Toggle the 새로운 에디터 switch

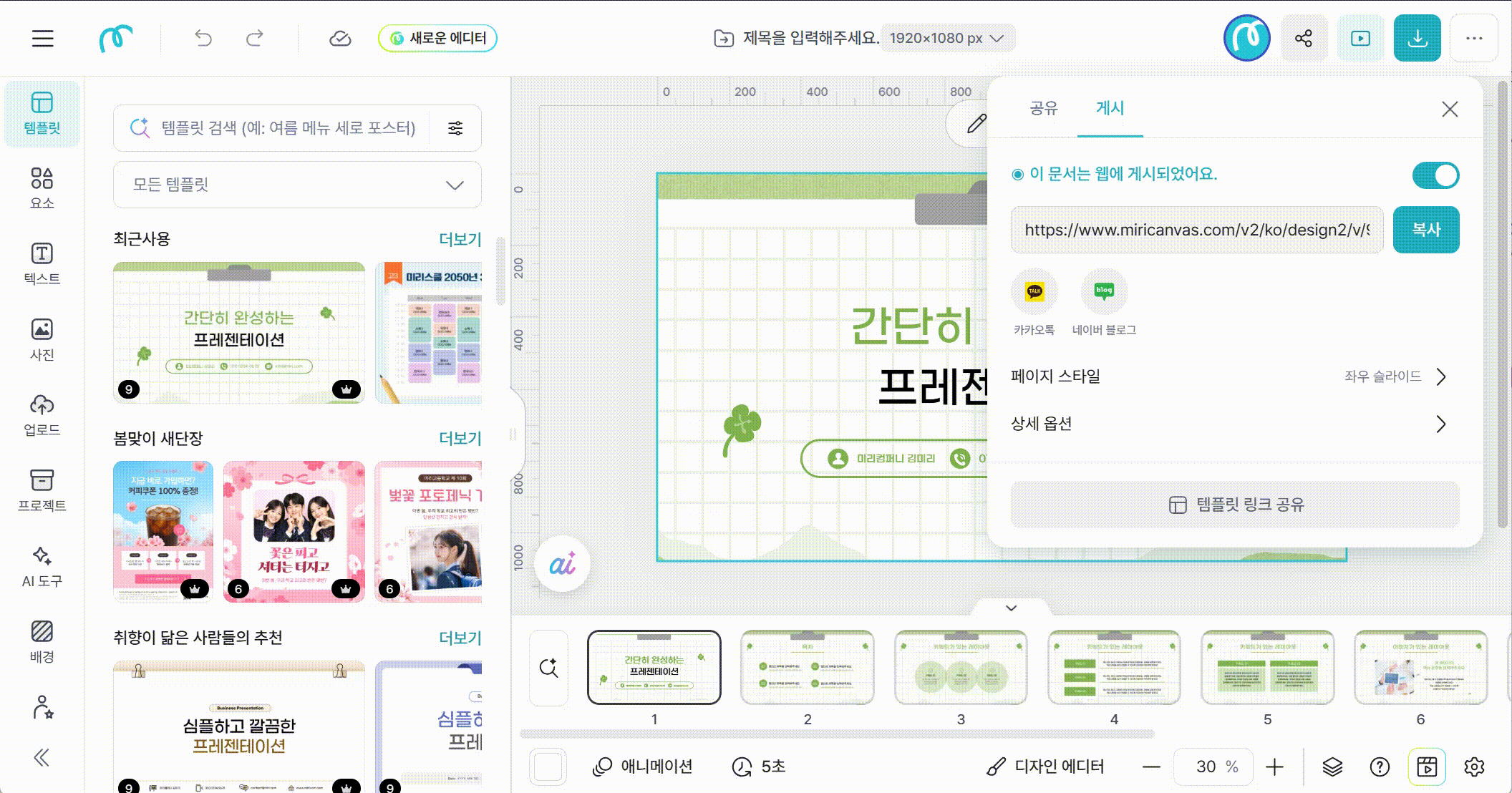pyautogui.click(x=437, y=38)
